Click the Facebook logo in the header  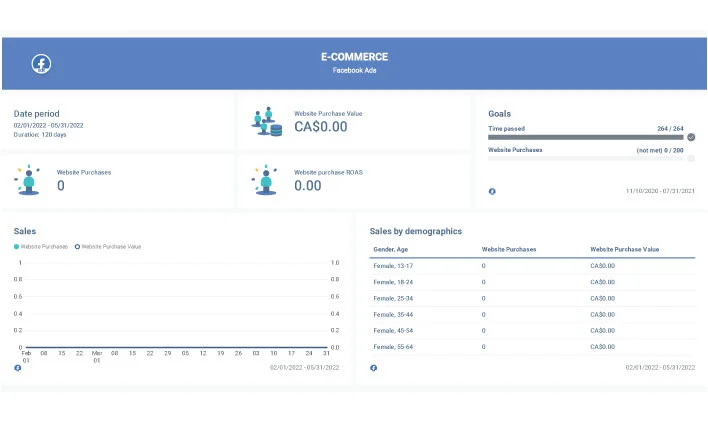coord(41,64)
